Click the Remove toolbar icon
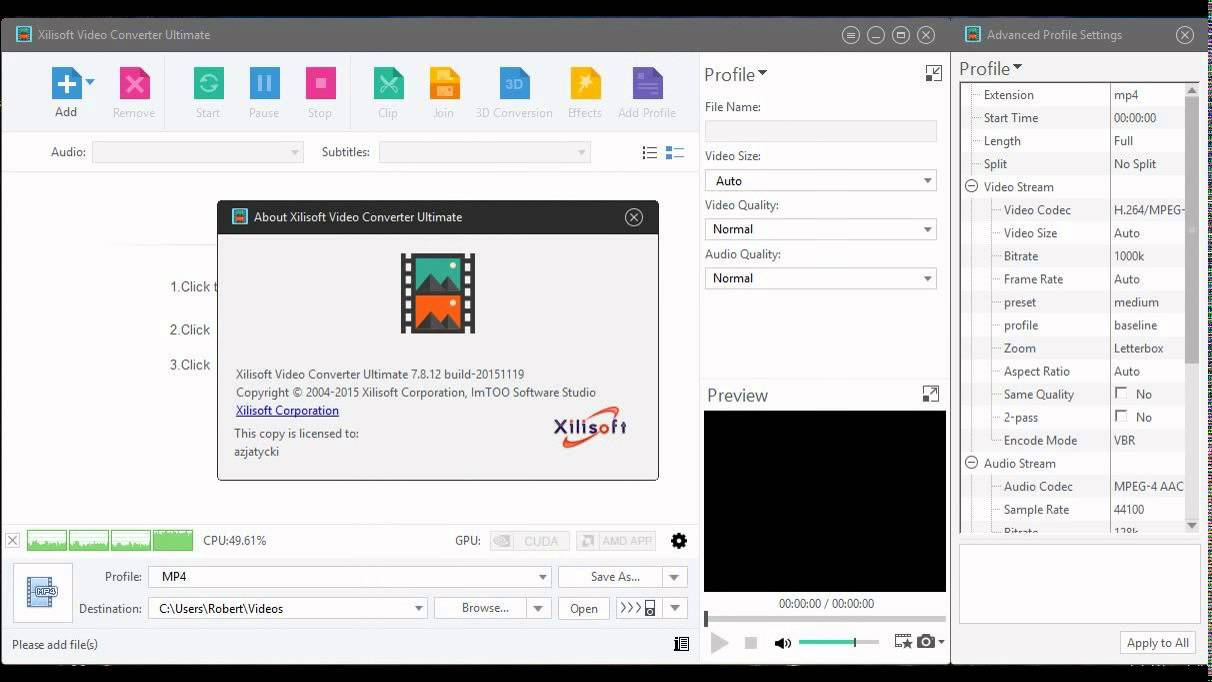The width and height of the screenshot is (1212, 682). (134, 83)
